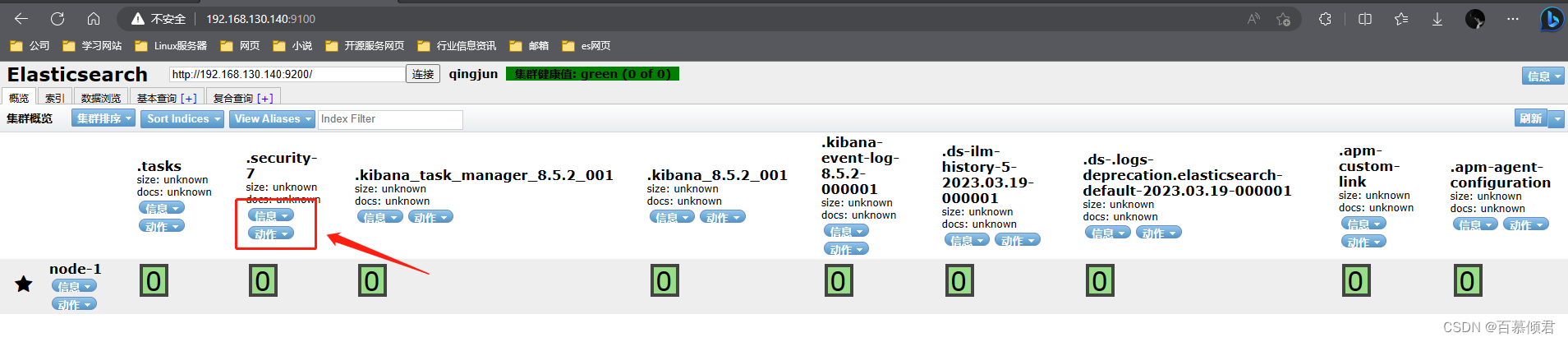
Task: Click shard 0 box under .tasks
Action: (154, 281)
